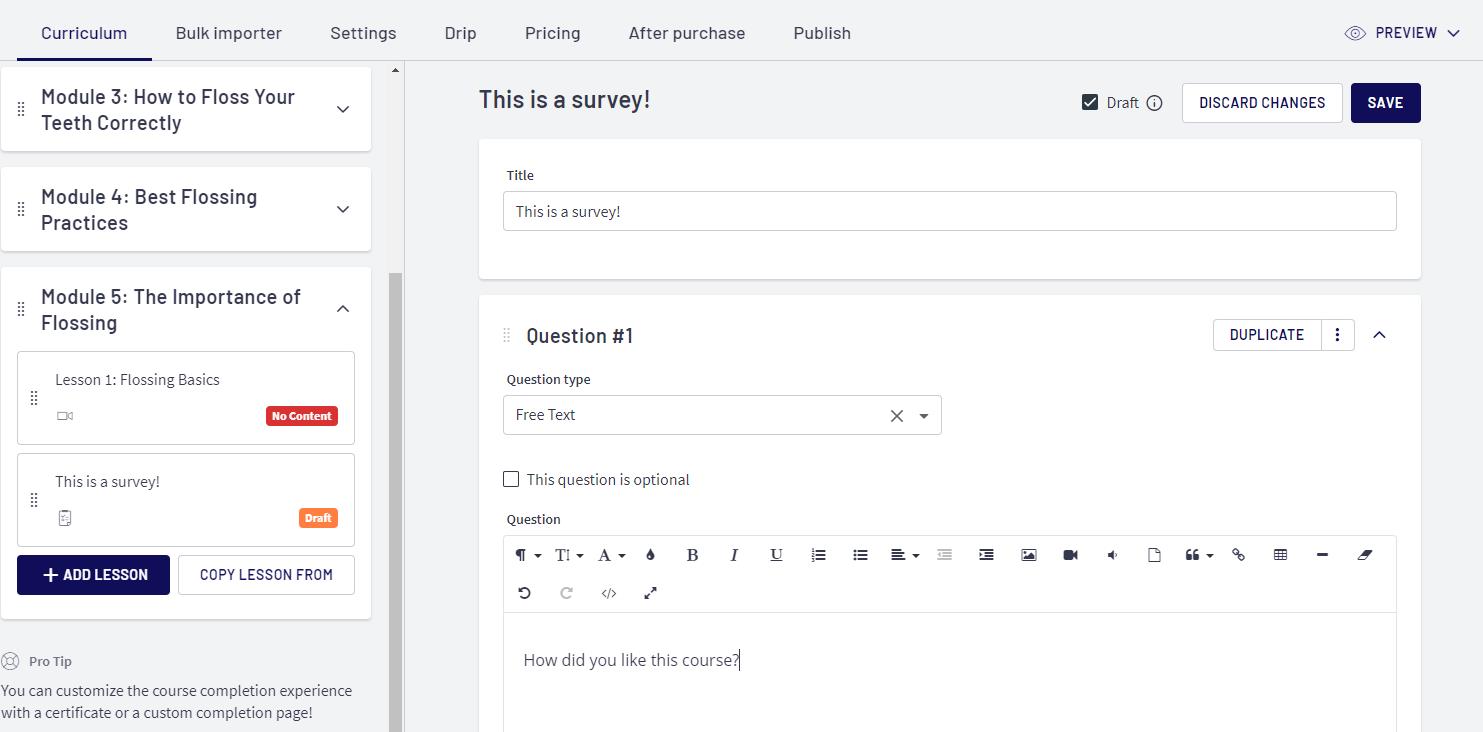Click the Copy Lesson From button
Viewport: 1483px width, 732px height.
[x=266, y=575]
